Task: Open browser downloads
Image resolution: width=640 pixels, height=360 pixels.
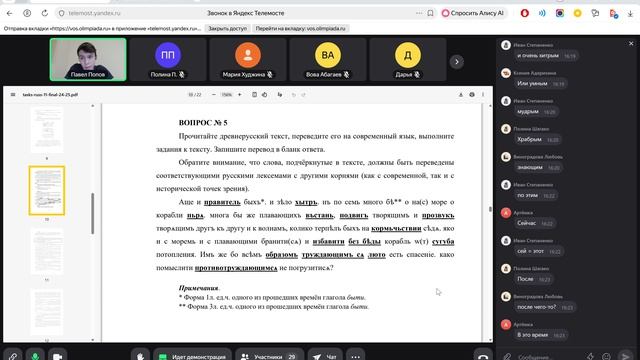Action: click(630, 13)
